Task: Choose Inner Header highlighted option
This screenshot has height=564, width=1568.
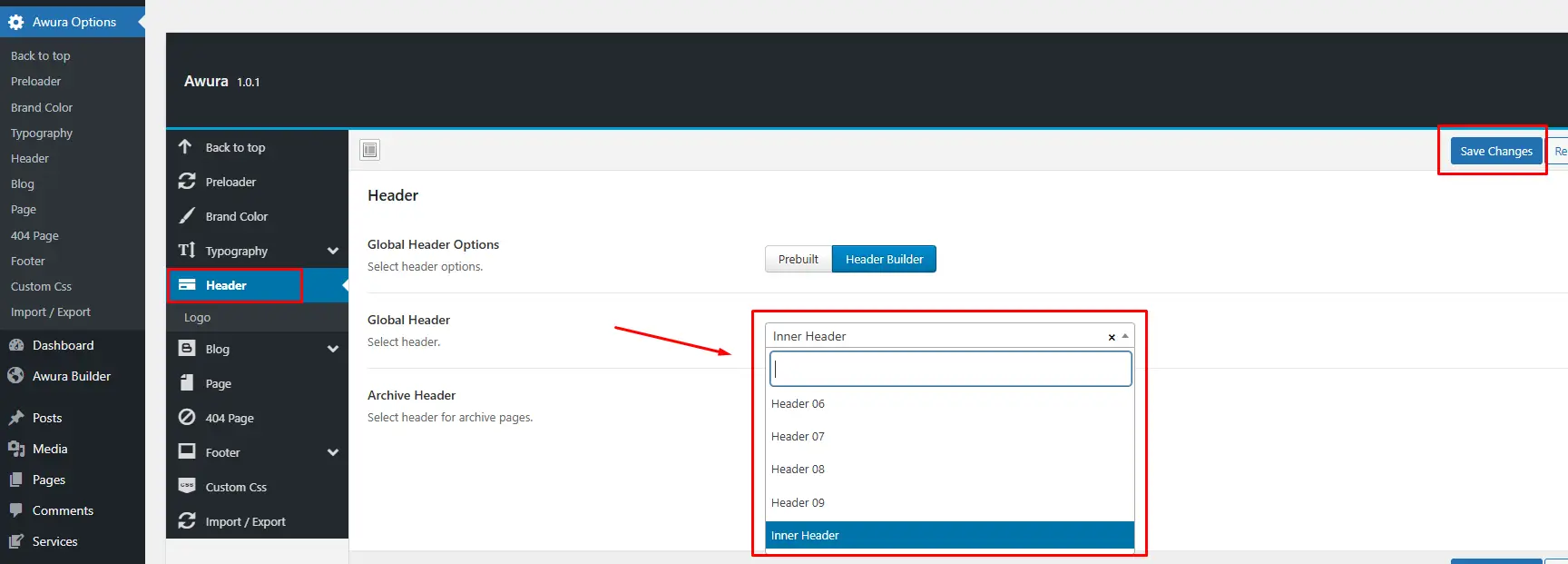Action: coord(950,535)
